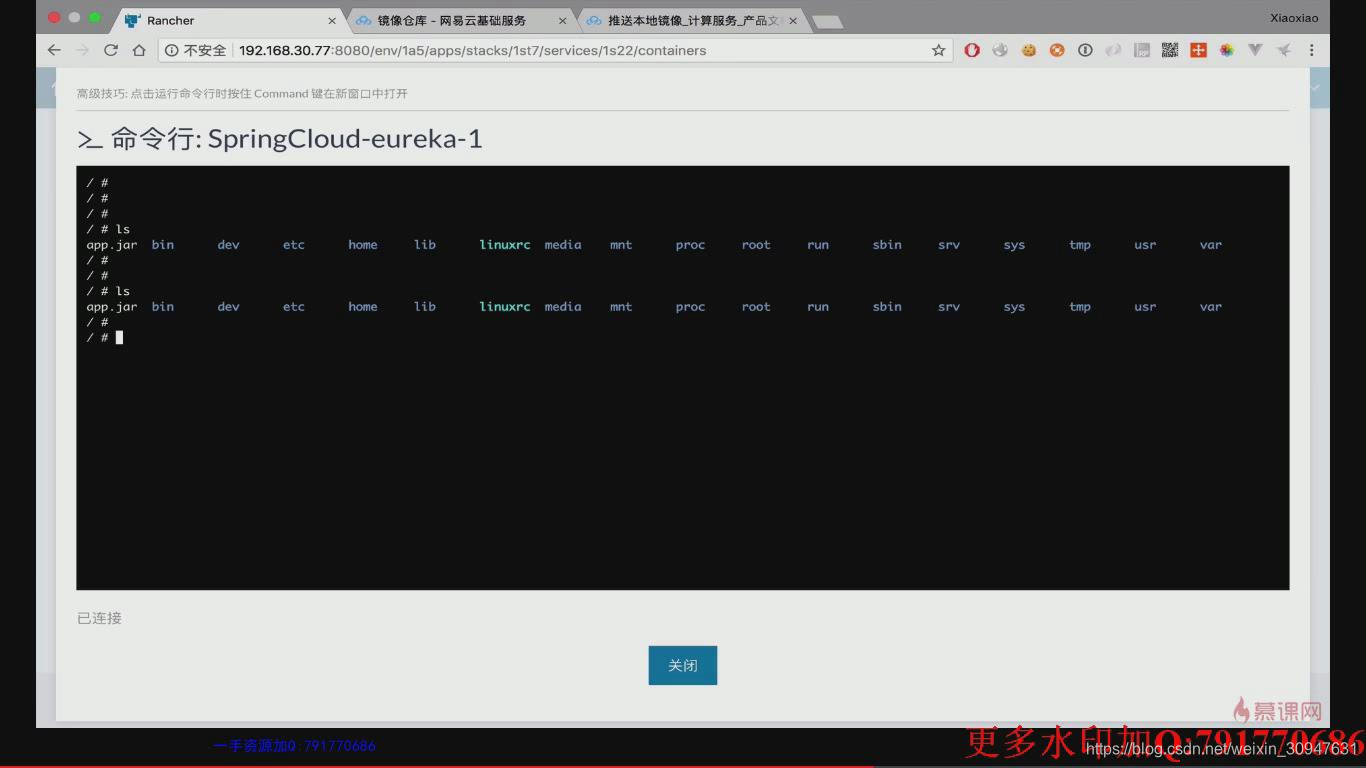The height and width of the screenshot is (768, 1366).
Task: Go to the browser home page
Action: click(139, 50)
